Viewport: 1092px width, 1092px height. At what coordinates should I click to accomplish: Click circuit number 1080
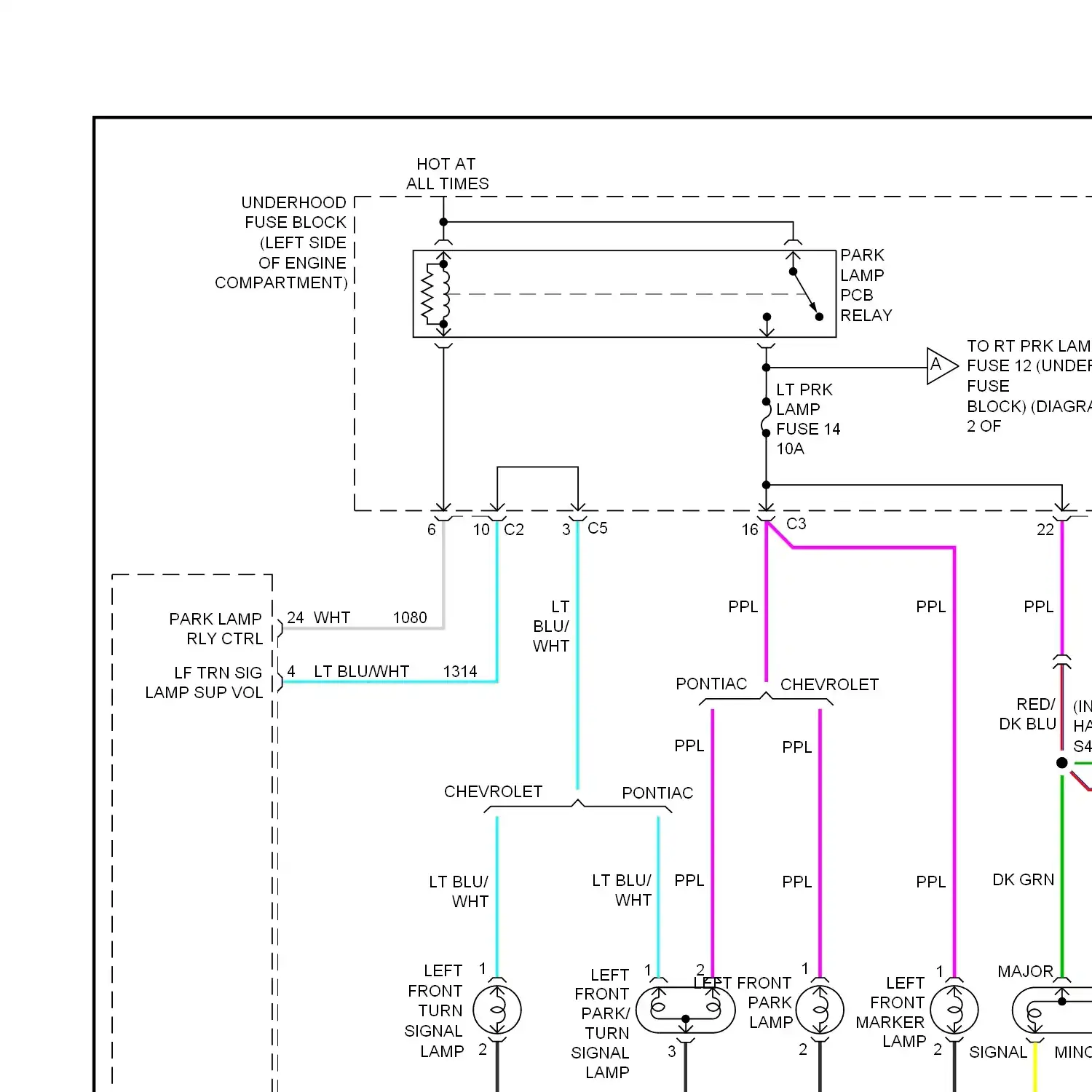[410, 617]
